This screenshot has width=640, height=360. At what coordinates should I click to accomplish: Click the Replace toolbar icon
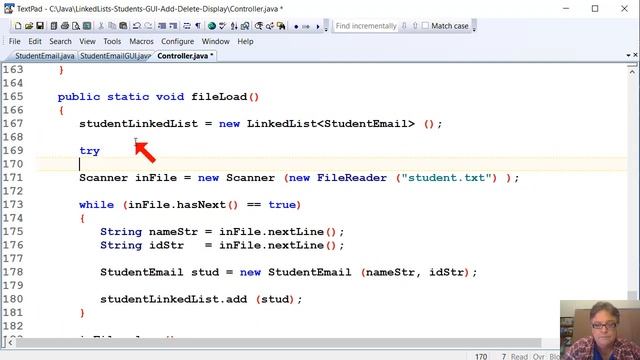click(x=270, y=26)
